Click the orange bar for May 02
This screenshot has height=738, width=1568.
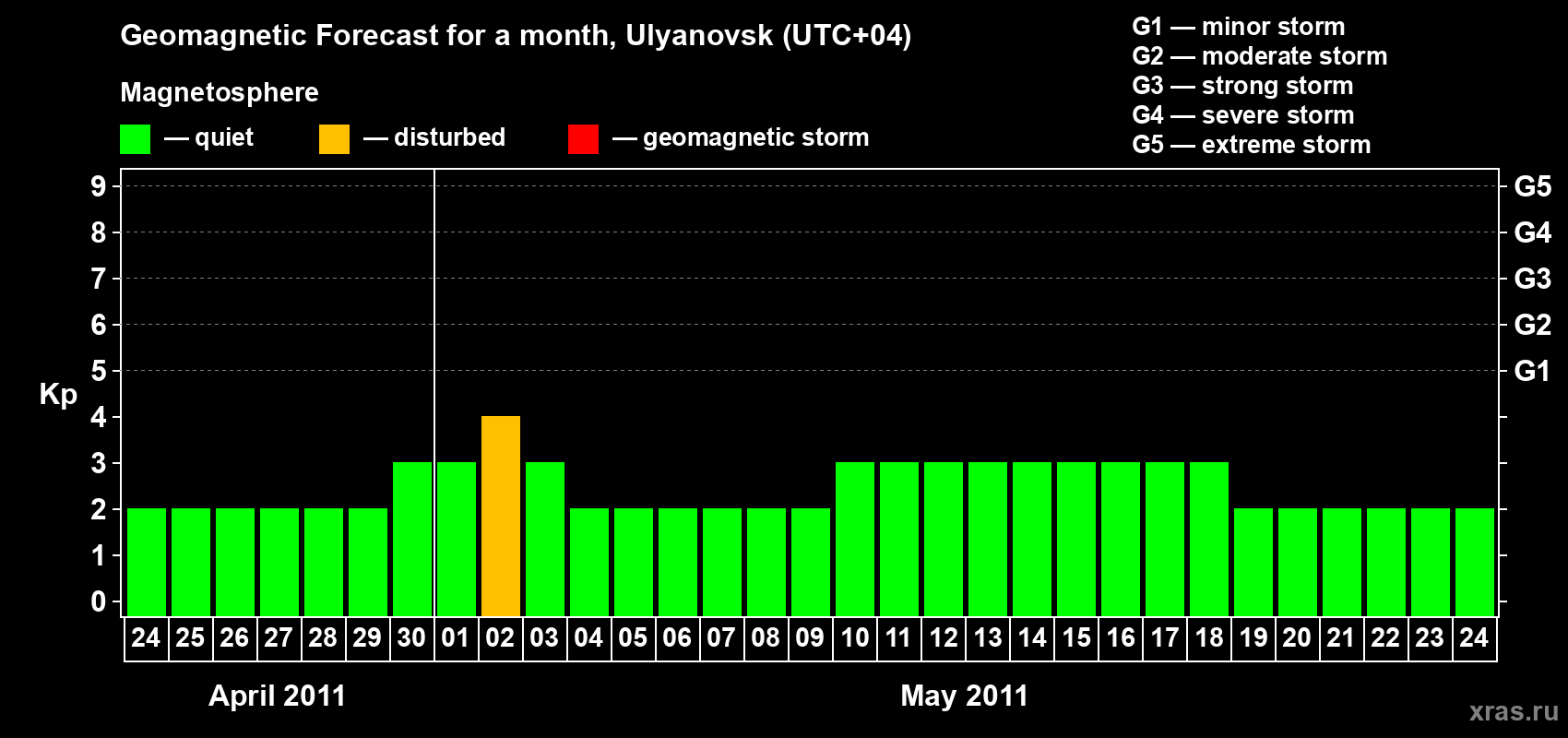[x=501, y=516]
